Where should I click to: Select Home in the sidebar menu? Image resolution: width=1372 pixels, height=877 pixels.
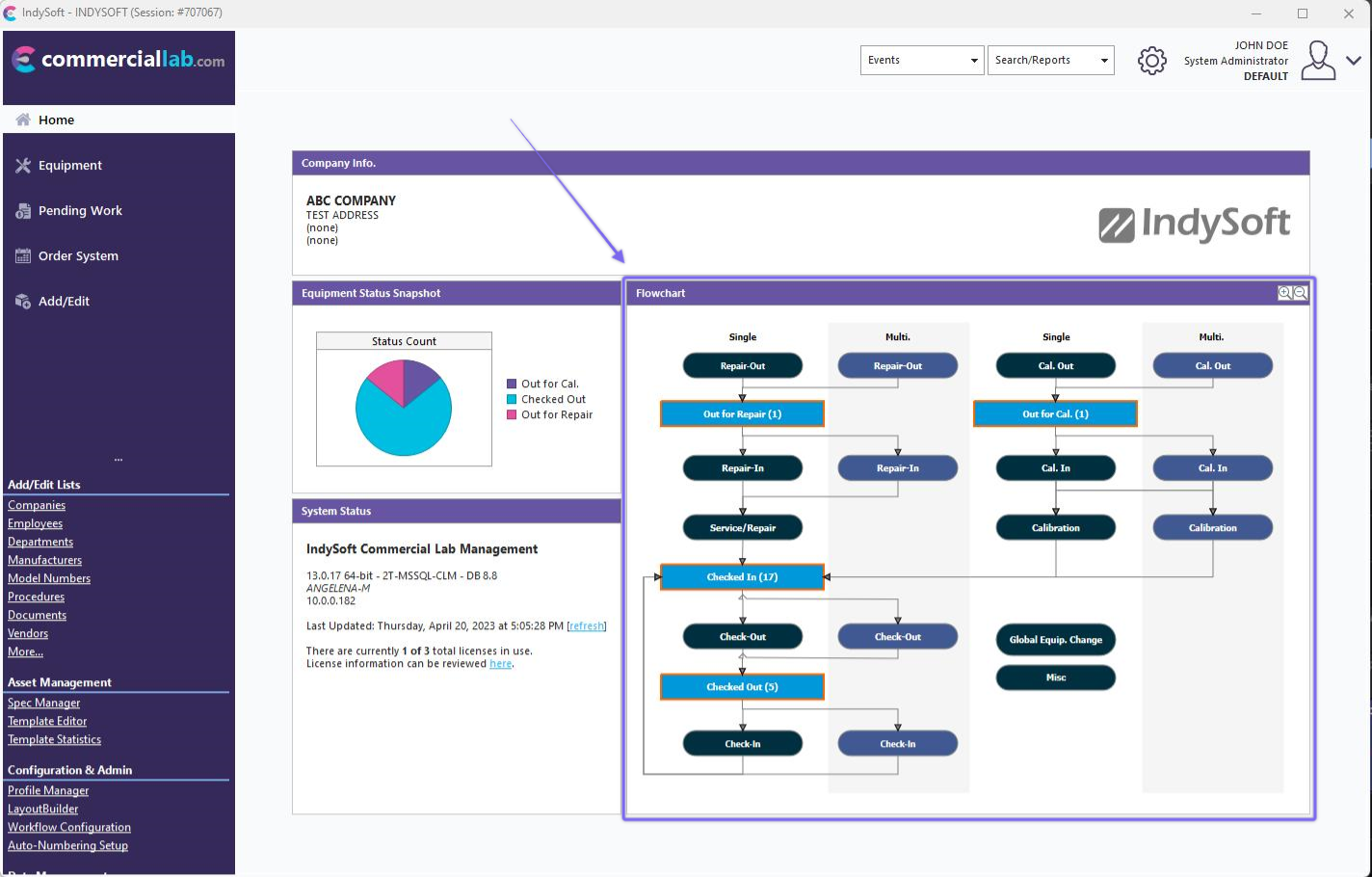56,120
